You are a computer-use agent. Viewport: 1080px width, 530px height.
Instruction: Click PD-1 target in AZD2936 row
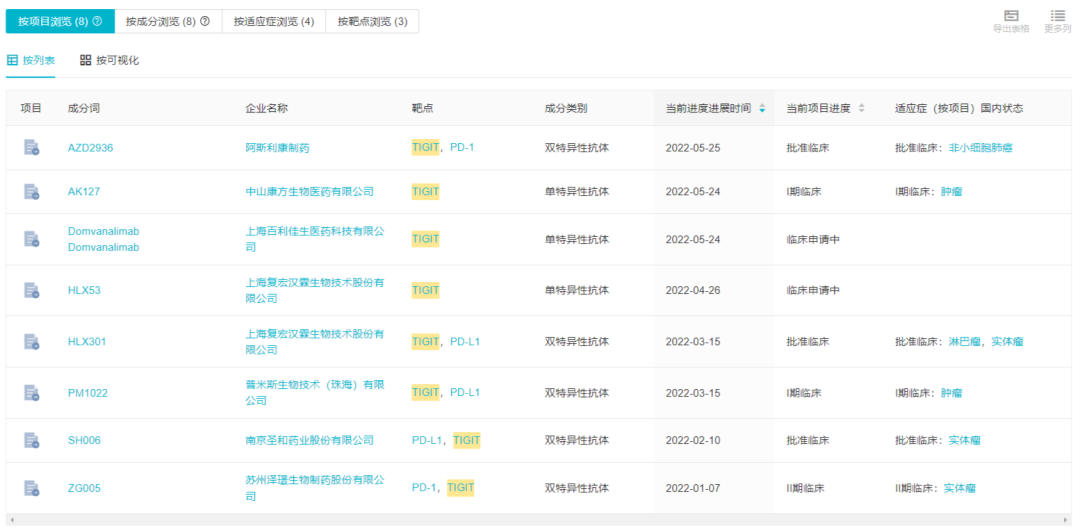click(462, 147)
